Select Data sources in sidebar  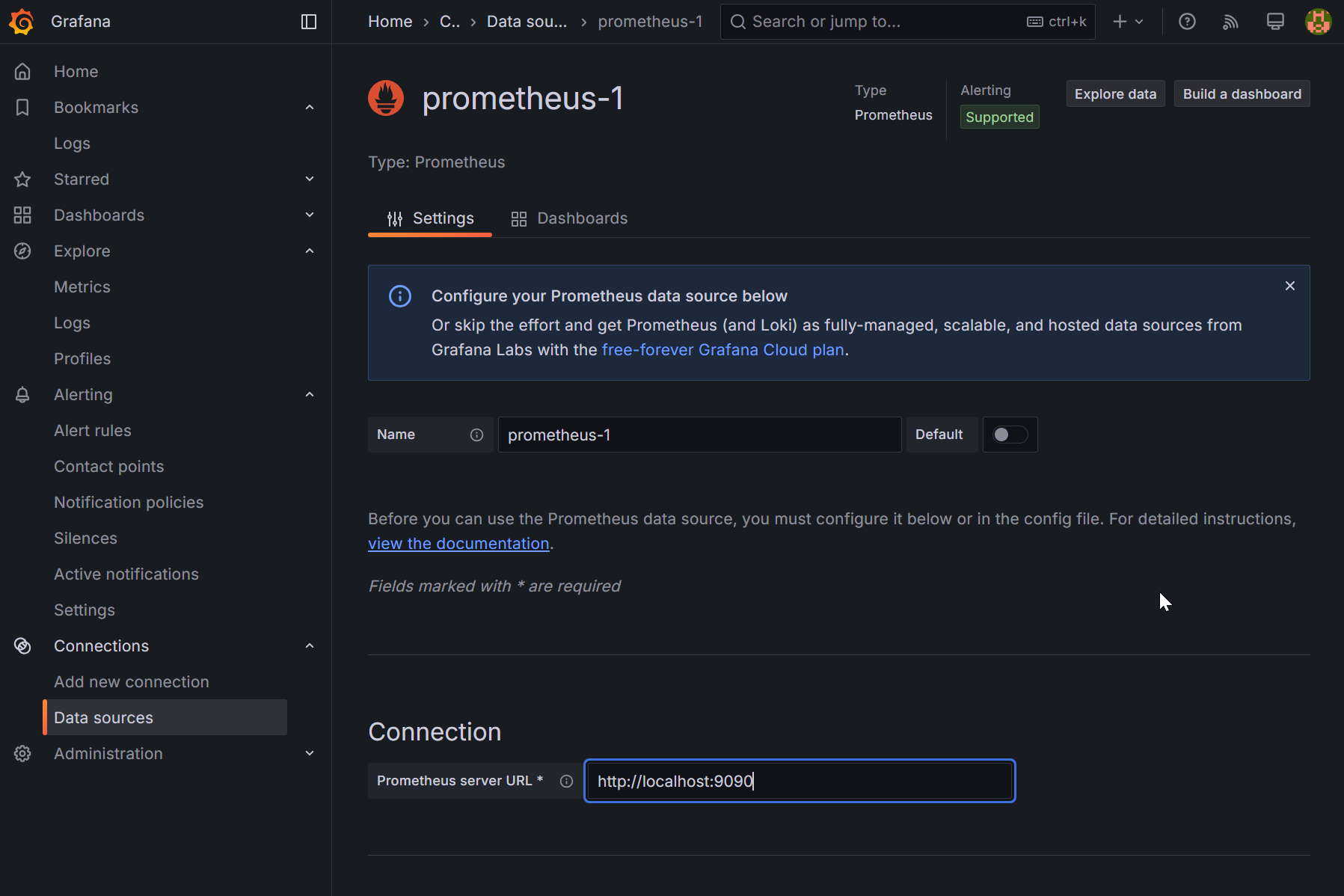165,717
